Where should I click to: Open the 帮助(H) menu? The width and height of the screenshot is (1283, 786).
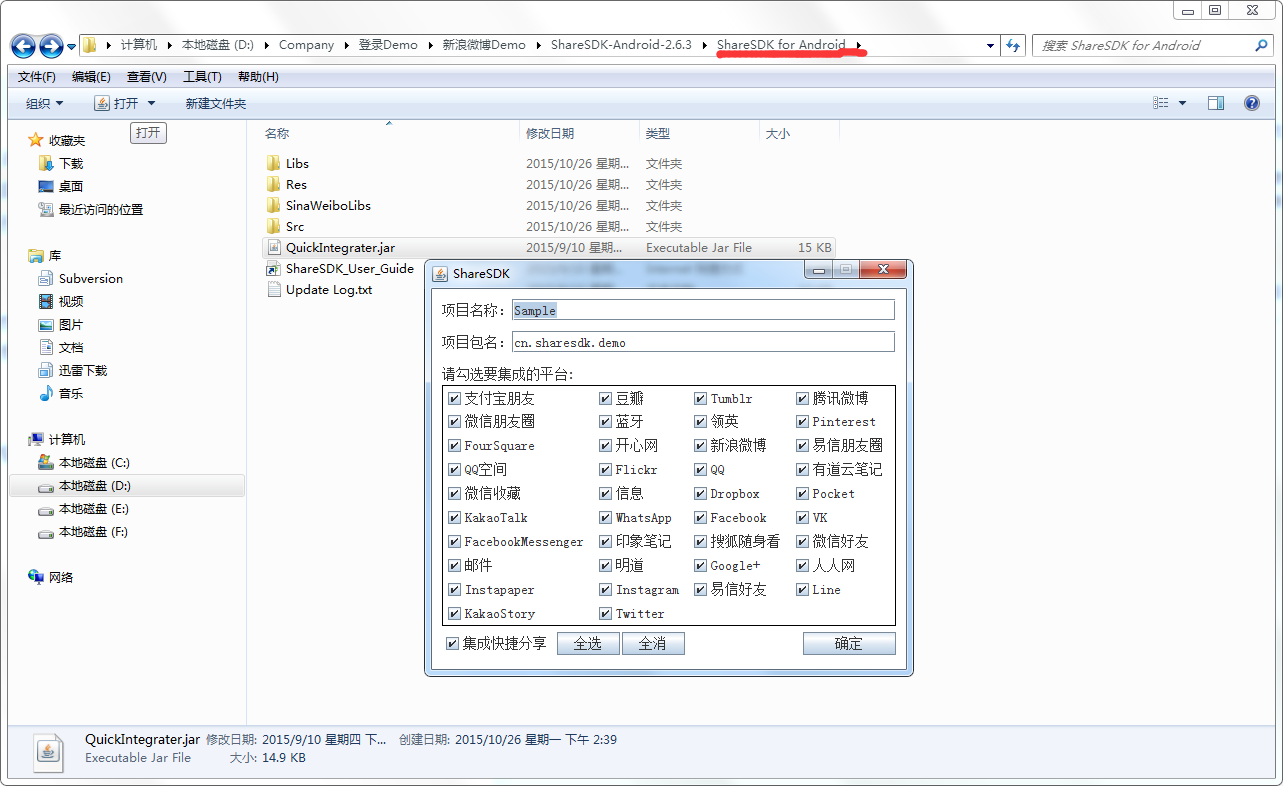coord(258,76)
